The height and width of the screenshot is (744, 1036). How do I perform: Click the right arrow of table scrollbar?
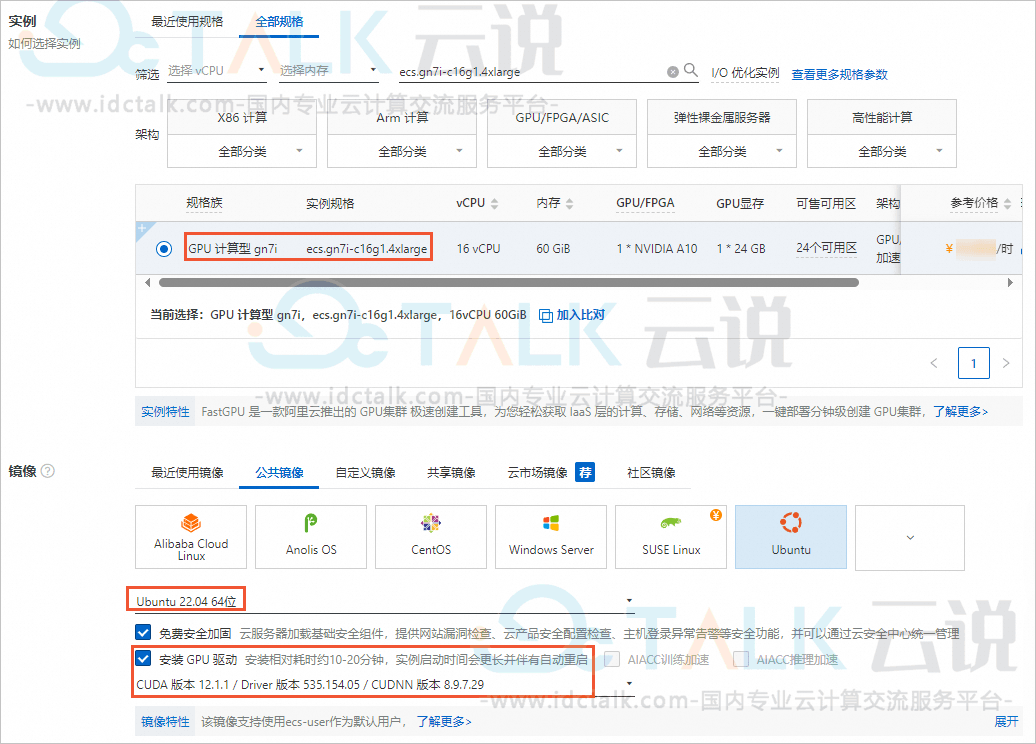click(x=1010, y=282)
